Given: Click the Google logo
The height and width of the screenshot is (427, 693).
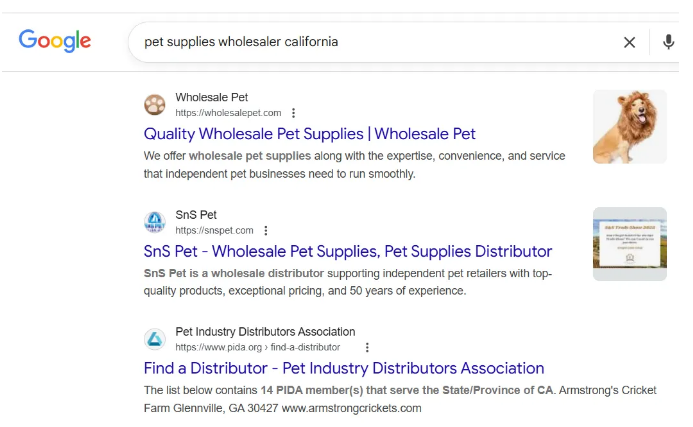Looking at the screenshot, I should (x=55, y=41).
